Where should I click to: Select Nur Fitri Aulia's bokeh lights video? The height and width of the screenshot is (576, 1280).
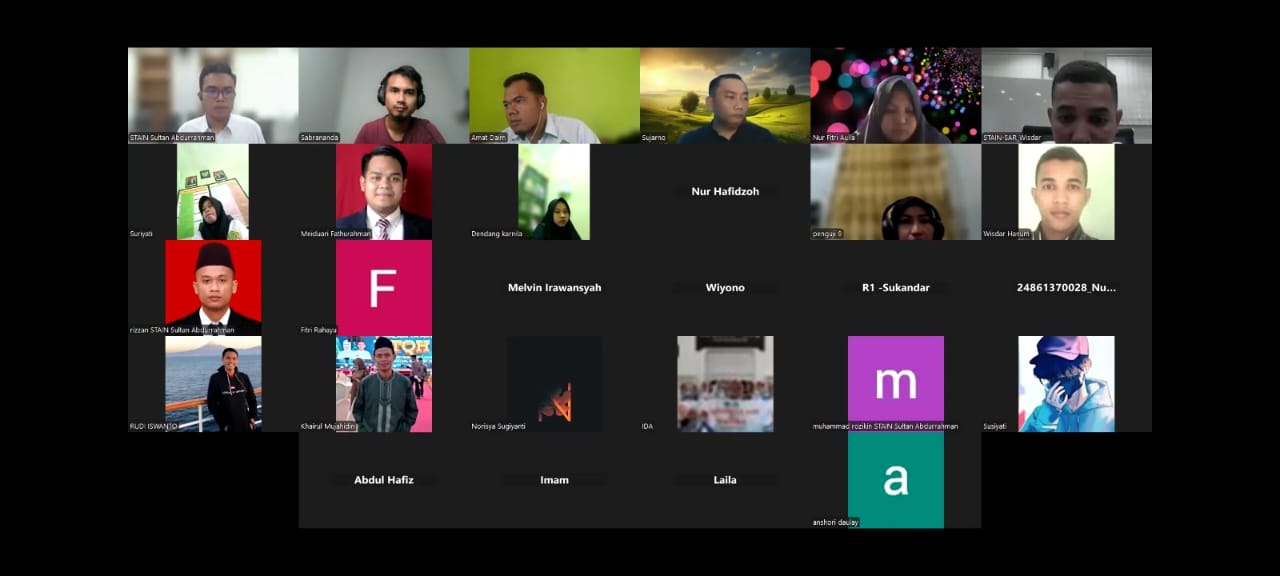[896, 96]
